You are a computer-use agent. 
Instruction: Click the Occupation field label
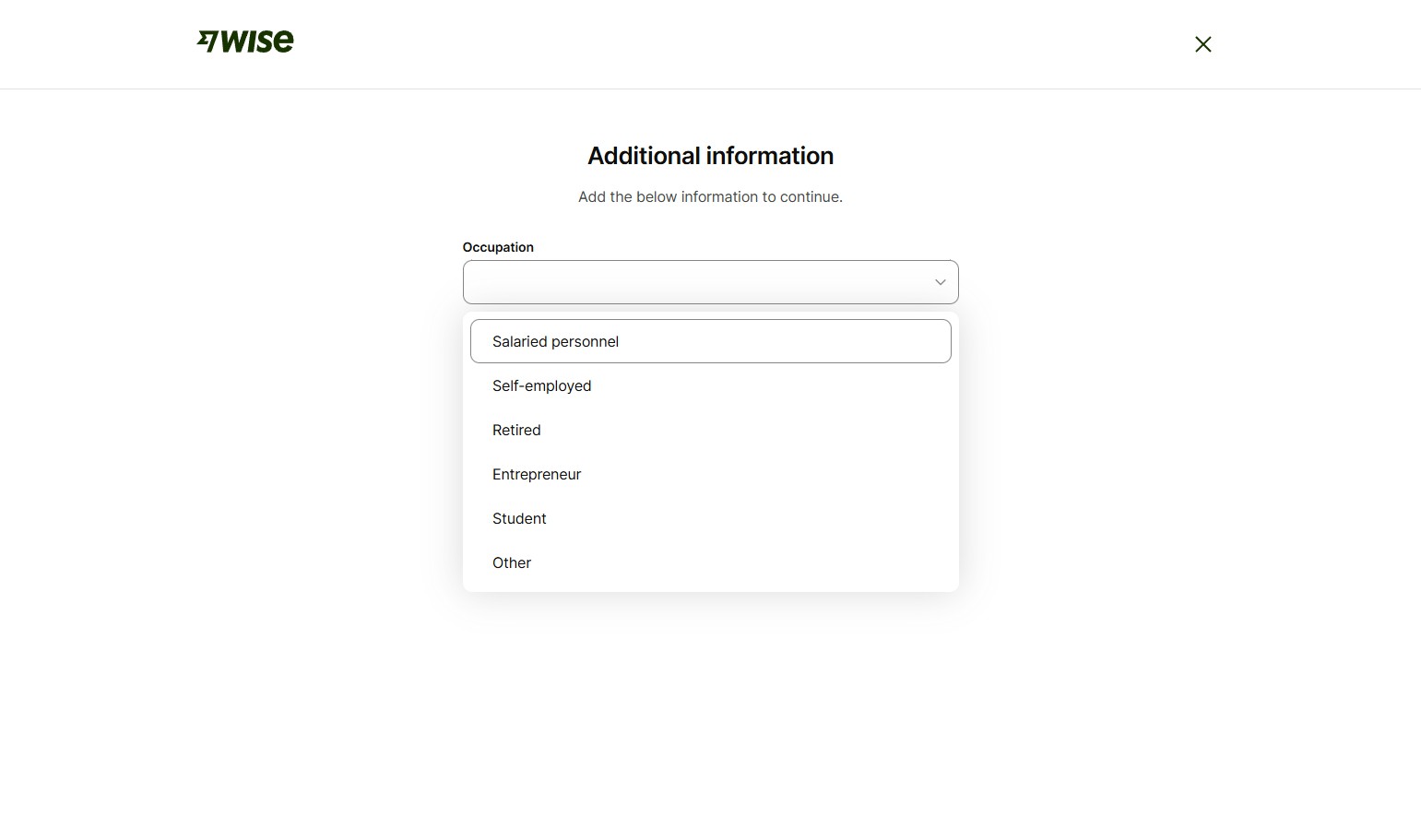tap(498, 247)
